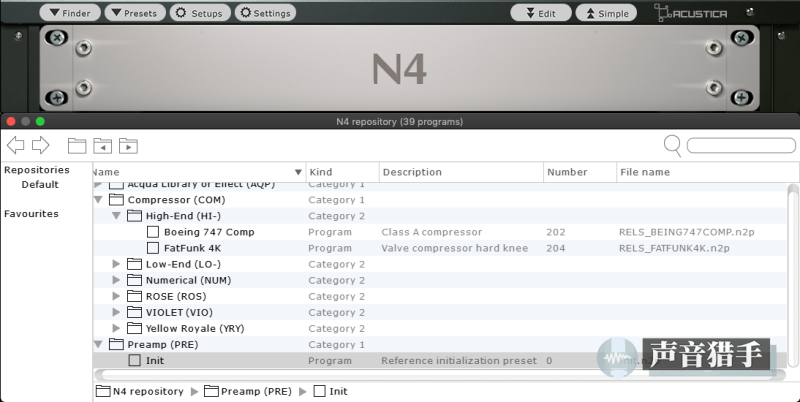Click the File name column header
Image resolution: width=800 pixels, height=402 pixels.
(x=708, y=172)
